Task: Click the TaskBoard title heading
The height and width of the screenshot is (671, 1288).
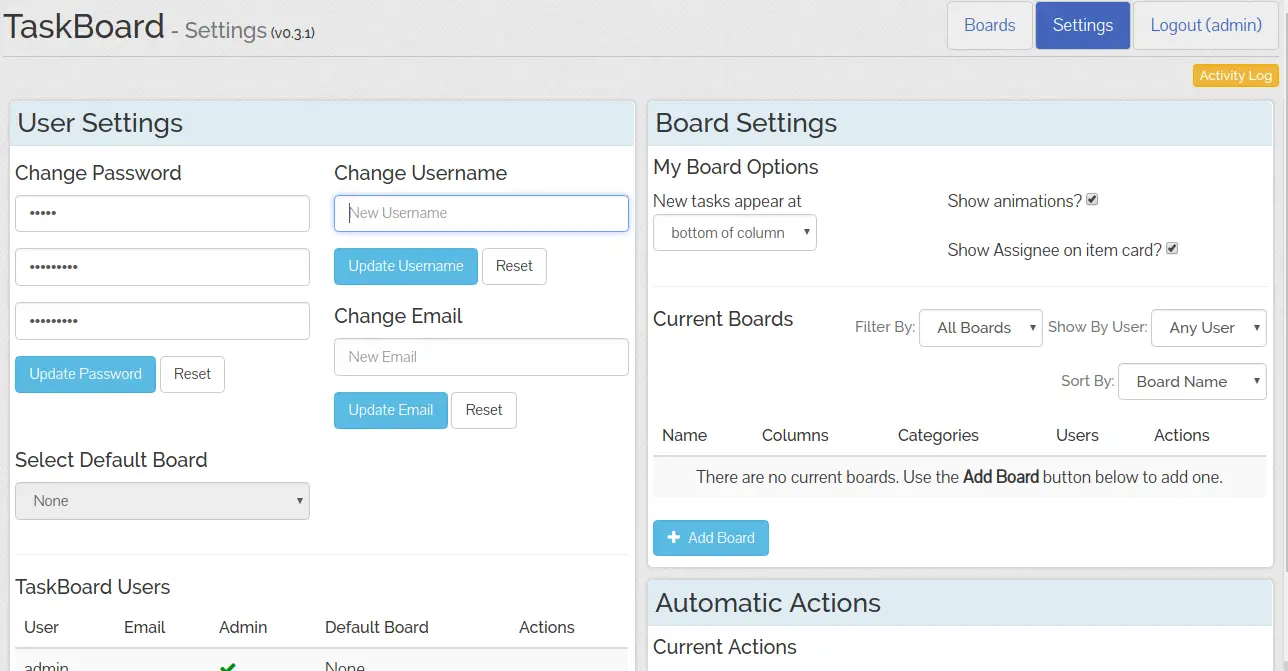Action: (x=84, y=26)
